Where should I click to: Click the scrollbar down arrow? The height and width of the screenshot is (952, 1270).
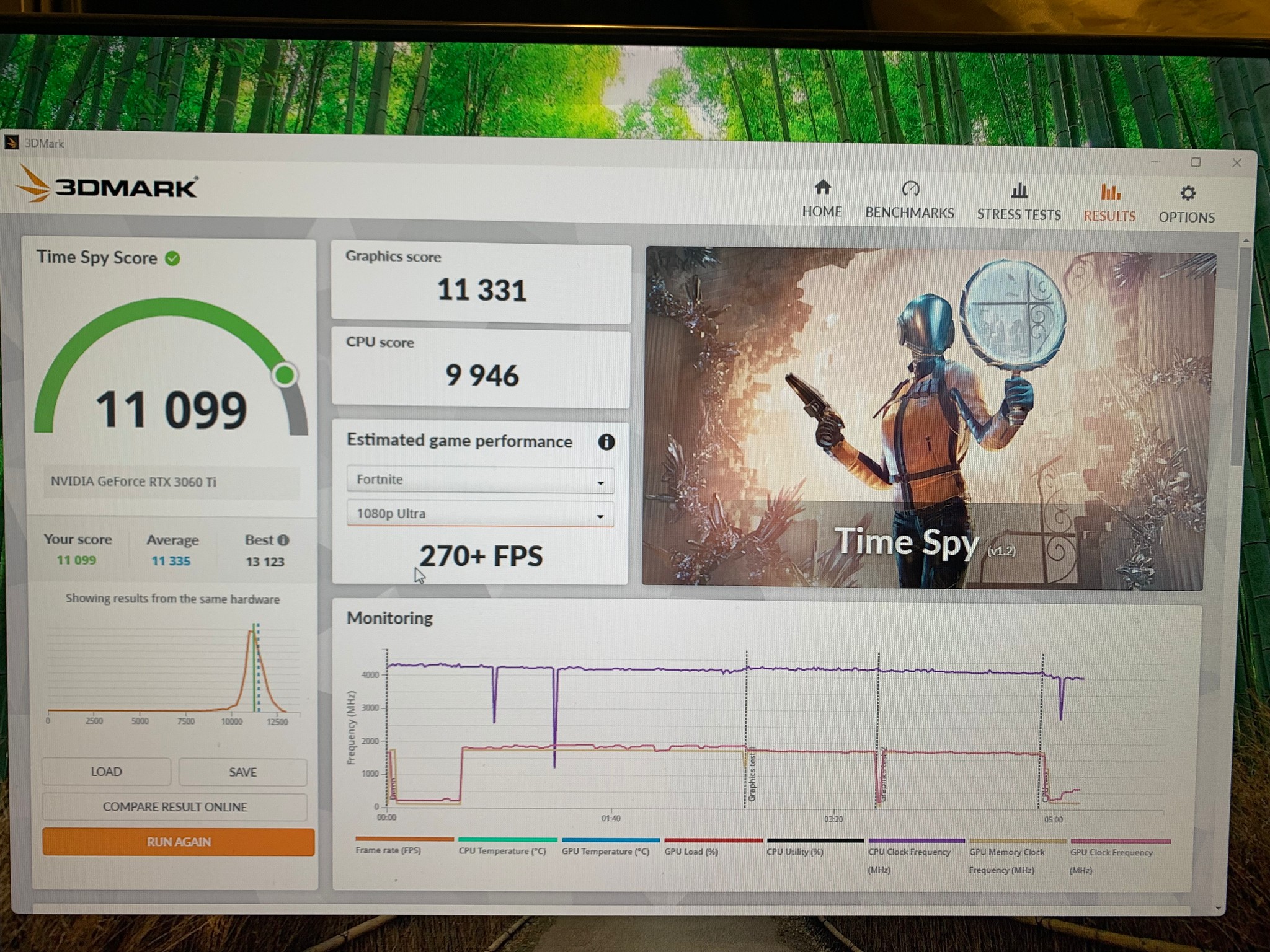coord(1219,908)
